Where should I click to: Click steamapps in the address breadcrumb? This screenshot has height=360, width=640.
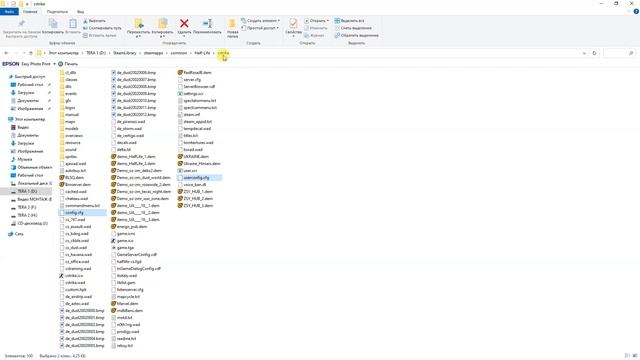pyautogui.click(x=153, y=53)
